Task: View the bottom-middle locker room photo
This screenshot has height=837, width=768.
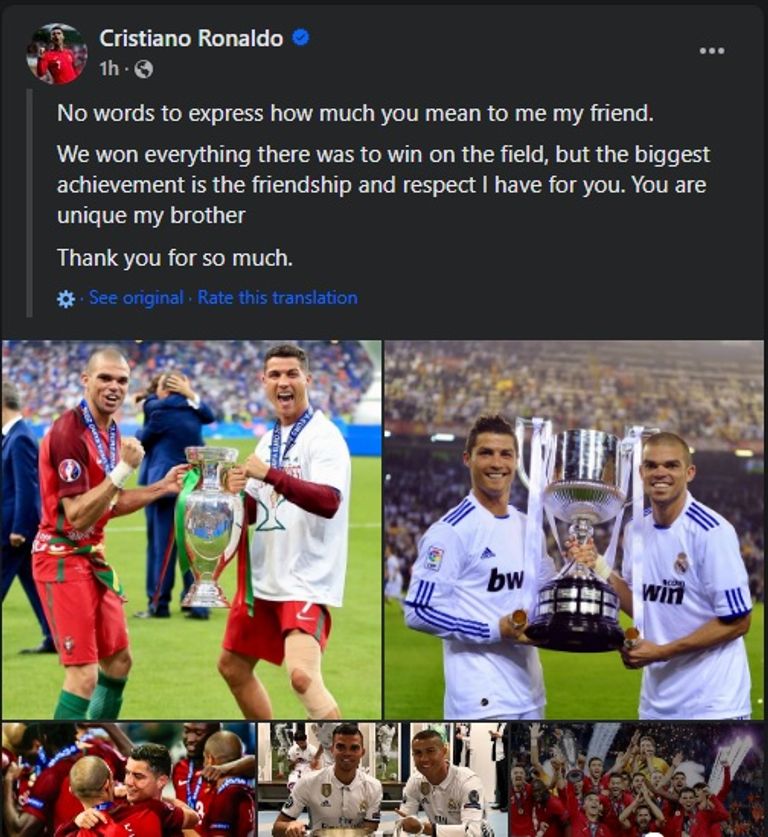Action: [381, 779]
